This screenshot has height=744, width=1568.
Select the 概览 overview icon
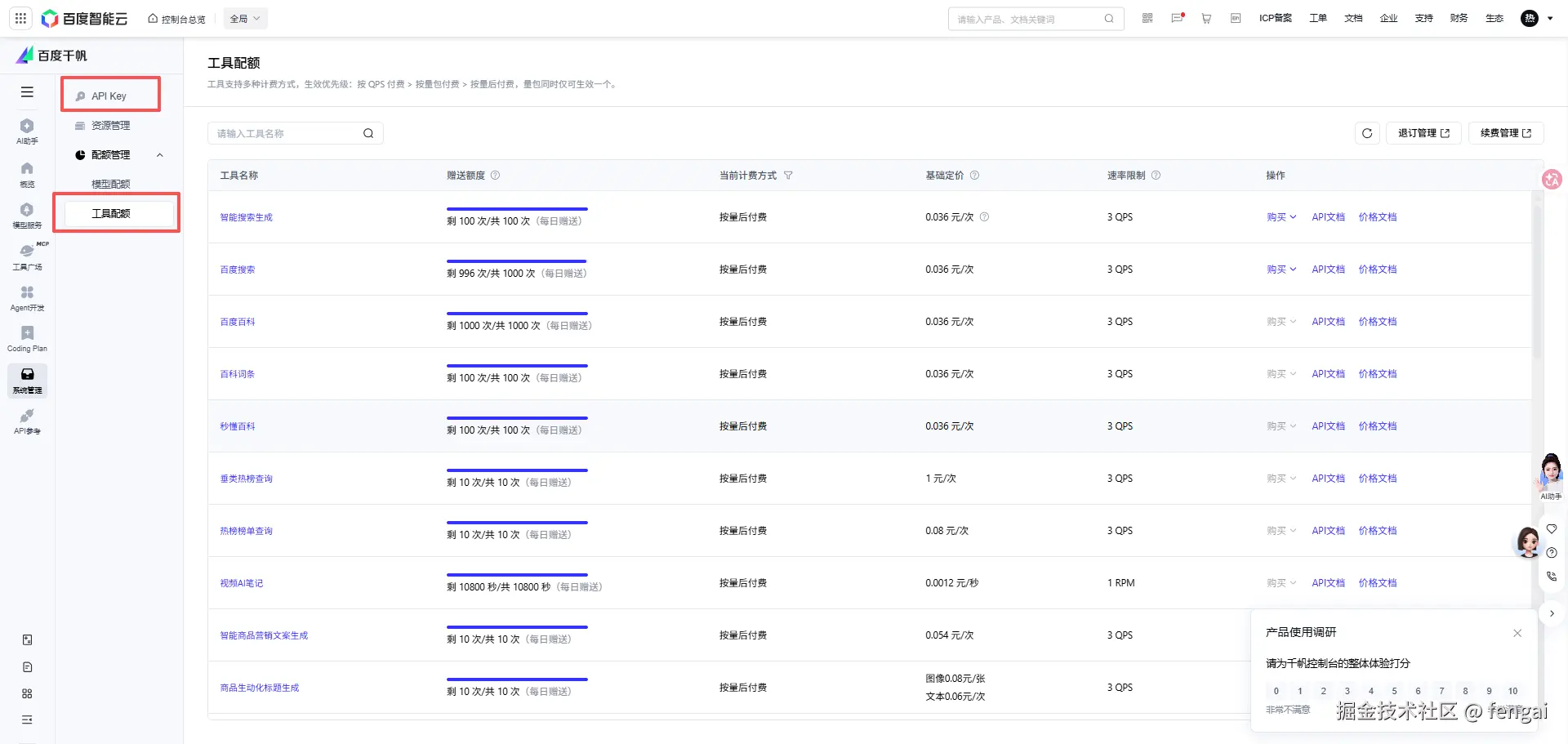pos(27,173)
